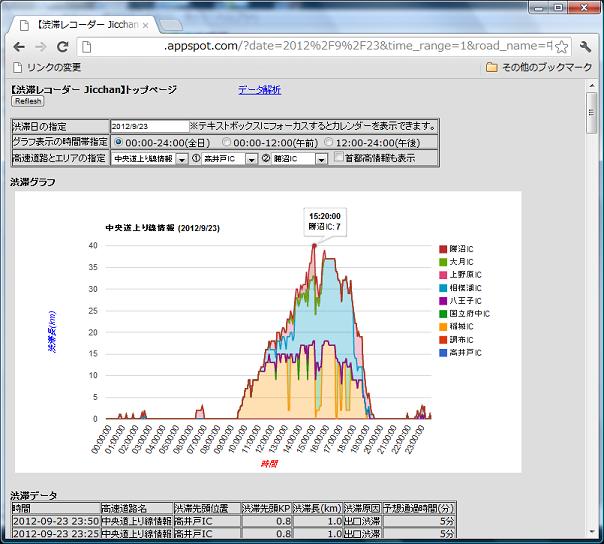
Task: Click the 稲城IC legend color swatch
Action: 443,327
